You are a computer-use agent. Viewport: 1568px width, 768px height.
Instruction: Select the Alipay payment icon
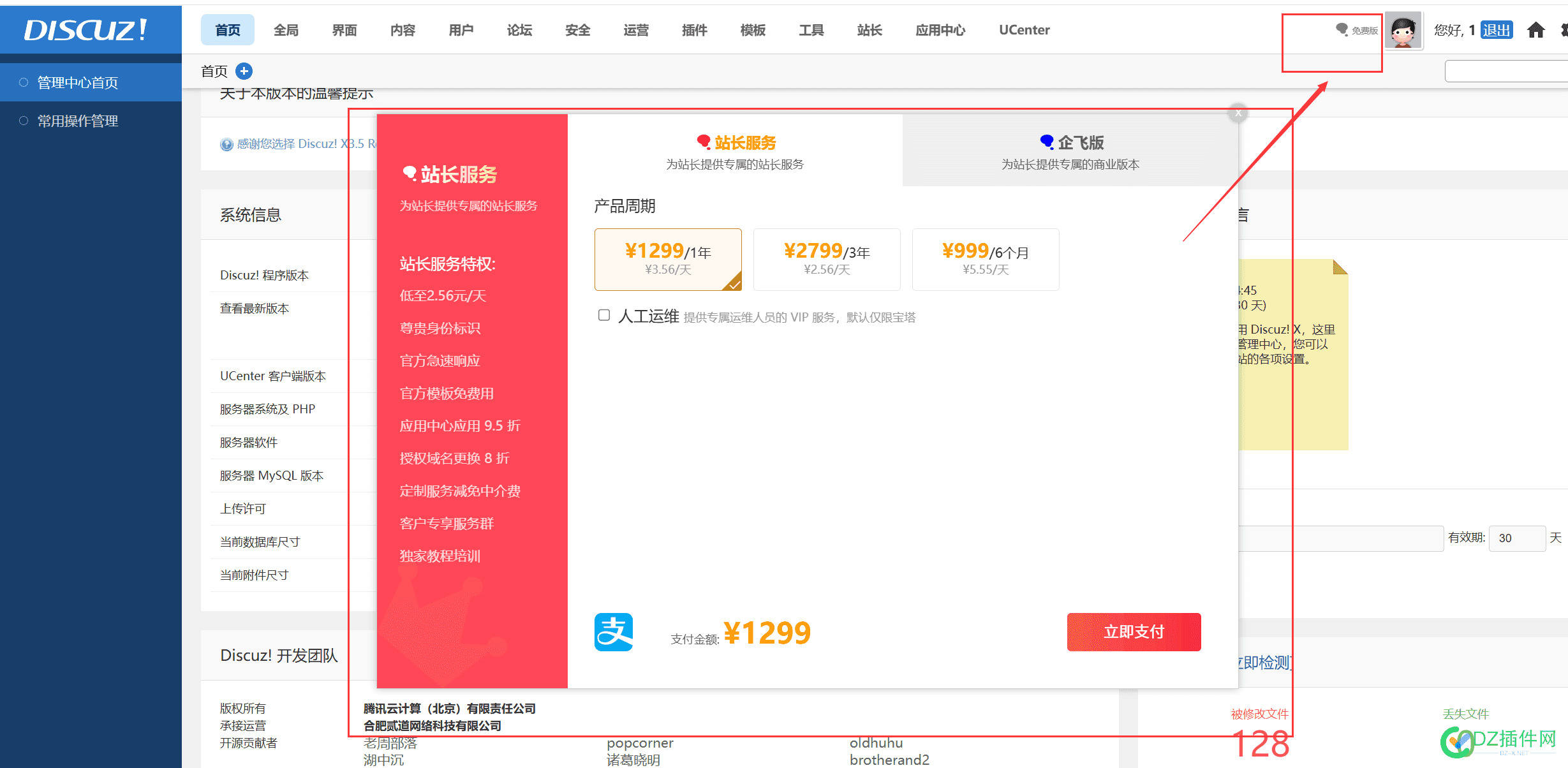614,632
